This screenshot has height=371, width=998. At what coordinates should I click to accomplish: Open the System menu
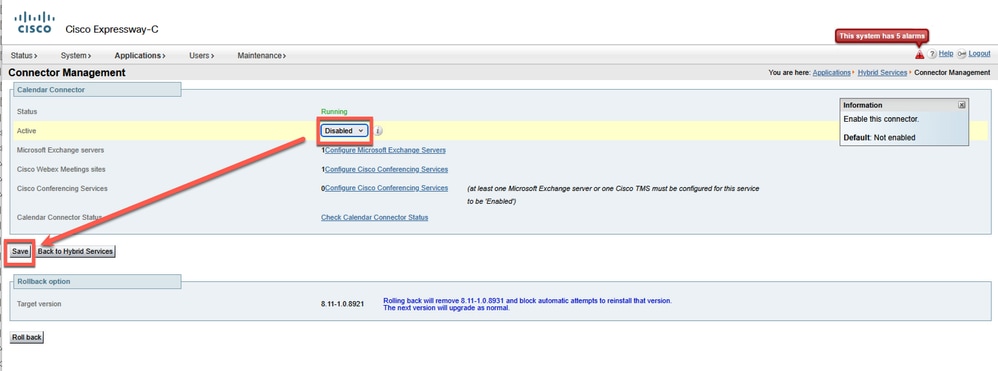click(76, 55)
